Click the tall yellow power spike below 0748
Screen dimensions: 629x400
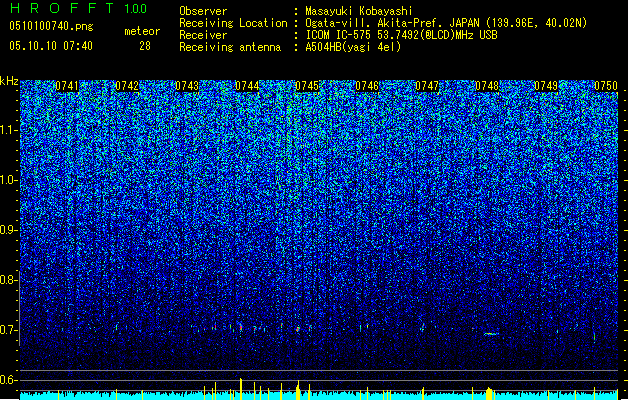(x=489, y=393)
